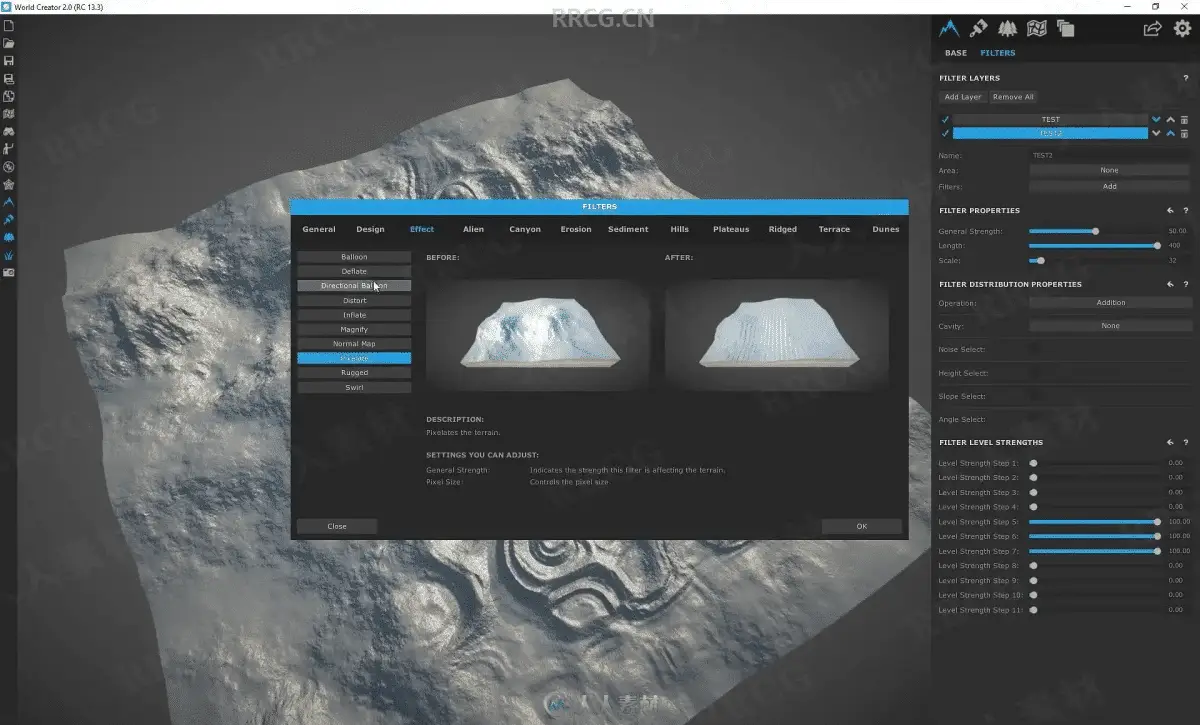Open the Operation dropdown set to Addition
The image size is (1200, 725).
pos(1110,303)
